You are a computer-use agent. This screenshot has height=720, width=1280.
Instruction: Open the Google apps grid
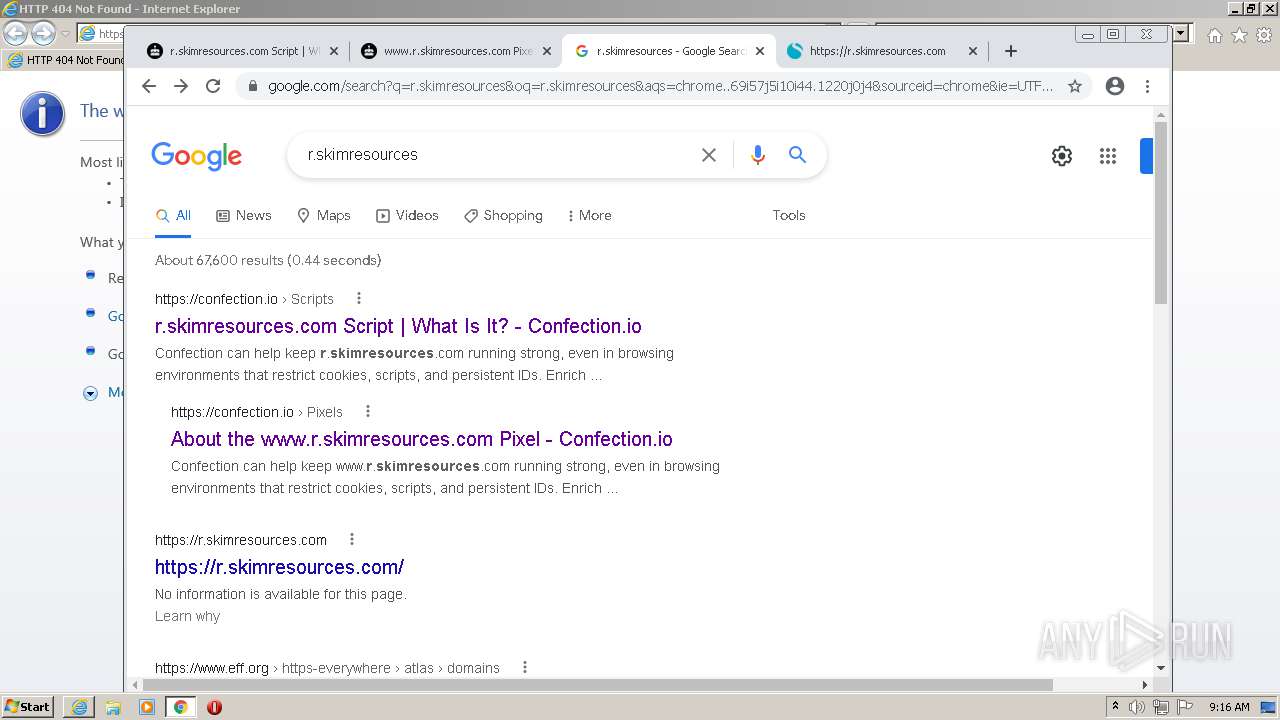(x=1108, y=156)
